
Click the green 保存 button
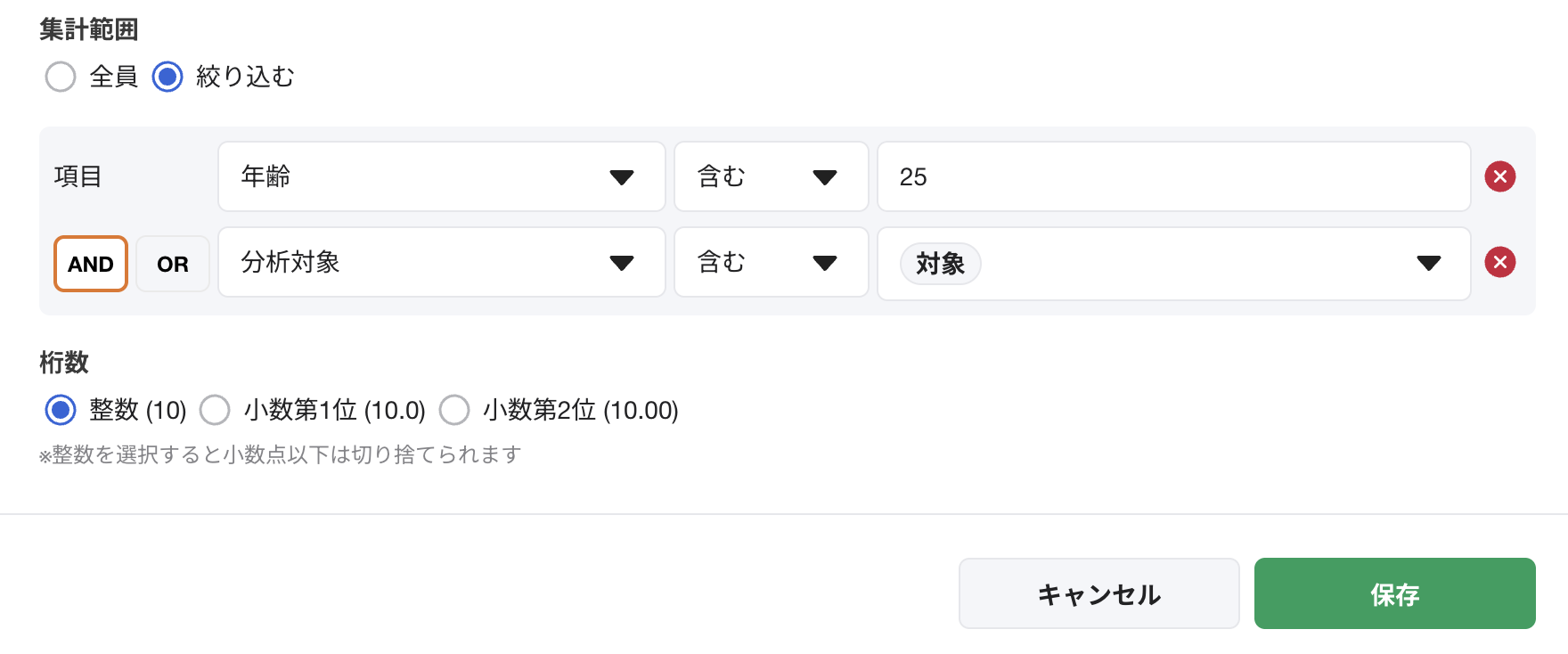pos(1394,593)
